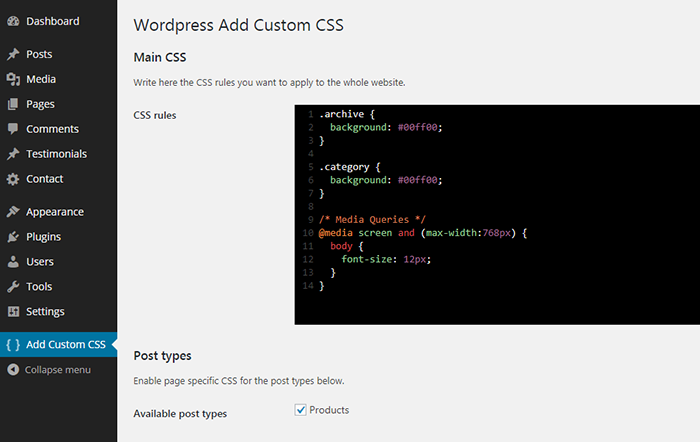Image resolution: width=700 pixels, height=442 pixels.
Task: Click the #00ff00 value on line 2
Action: tap(417, 127)
